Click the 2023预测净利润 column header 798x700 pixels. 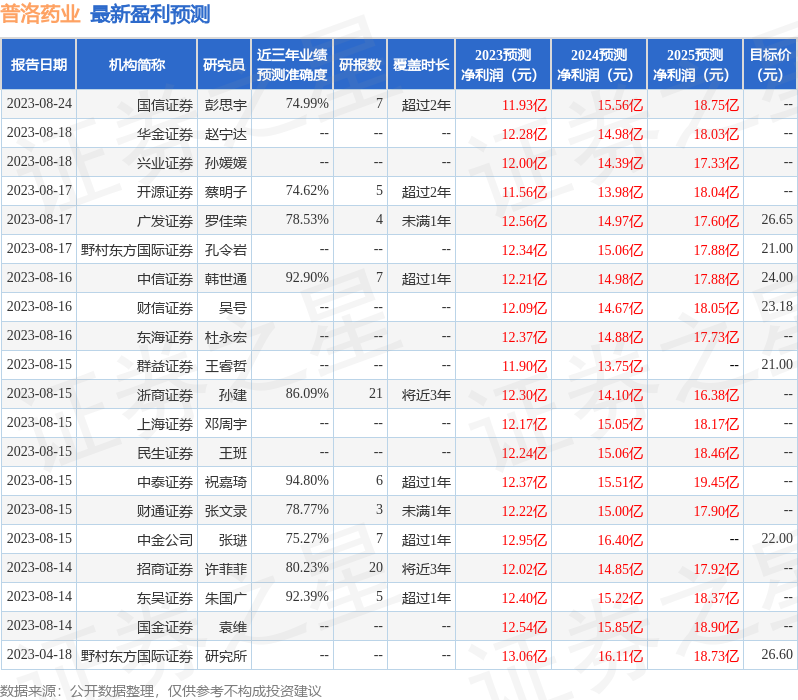tap(503, 65)
